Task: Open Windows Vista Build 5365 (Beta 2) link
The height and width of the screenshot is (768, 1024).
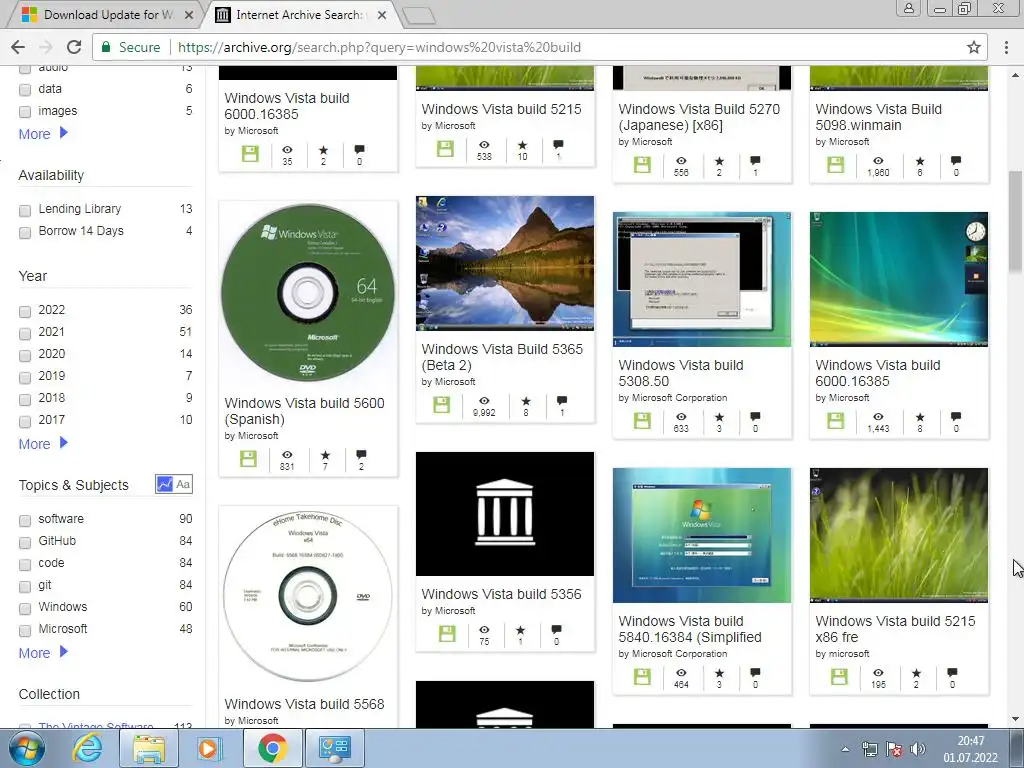Action: point(502,357)
